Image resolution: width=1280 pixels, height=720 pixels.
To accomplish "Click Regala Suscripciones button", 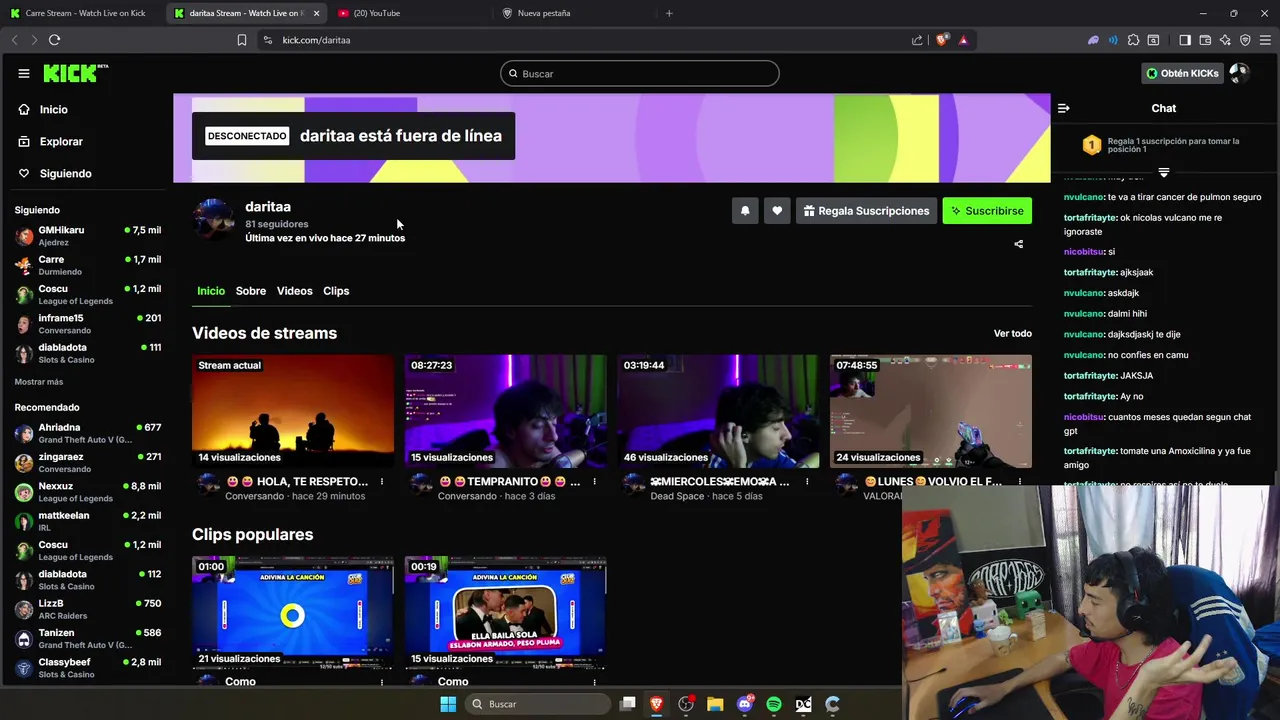I will click(x=865, y=211).
